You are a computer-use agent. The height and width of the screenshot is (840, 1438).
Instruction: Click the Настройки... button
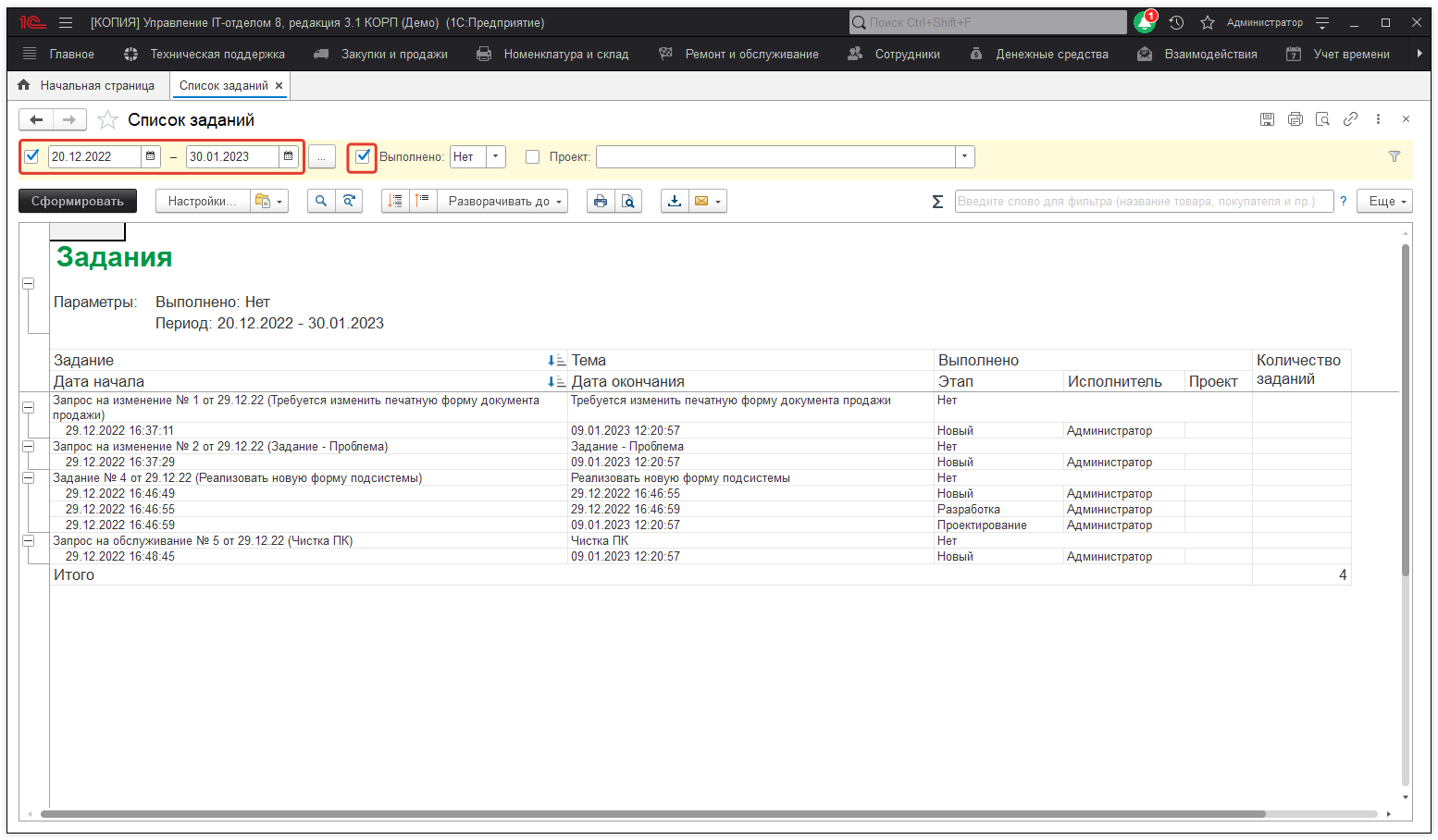tap(202, 201)
